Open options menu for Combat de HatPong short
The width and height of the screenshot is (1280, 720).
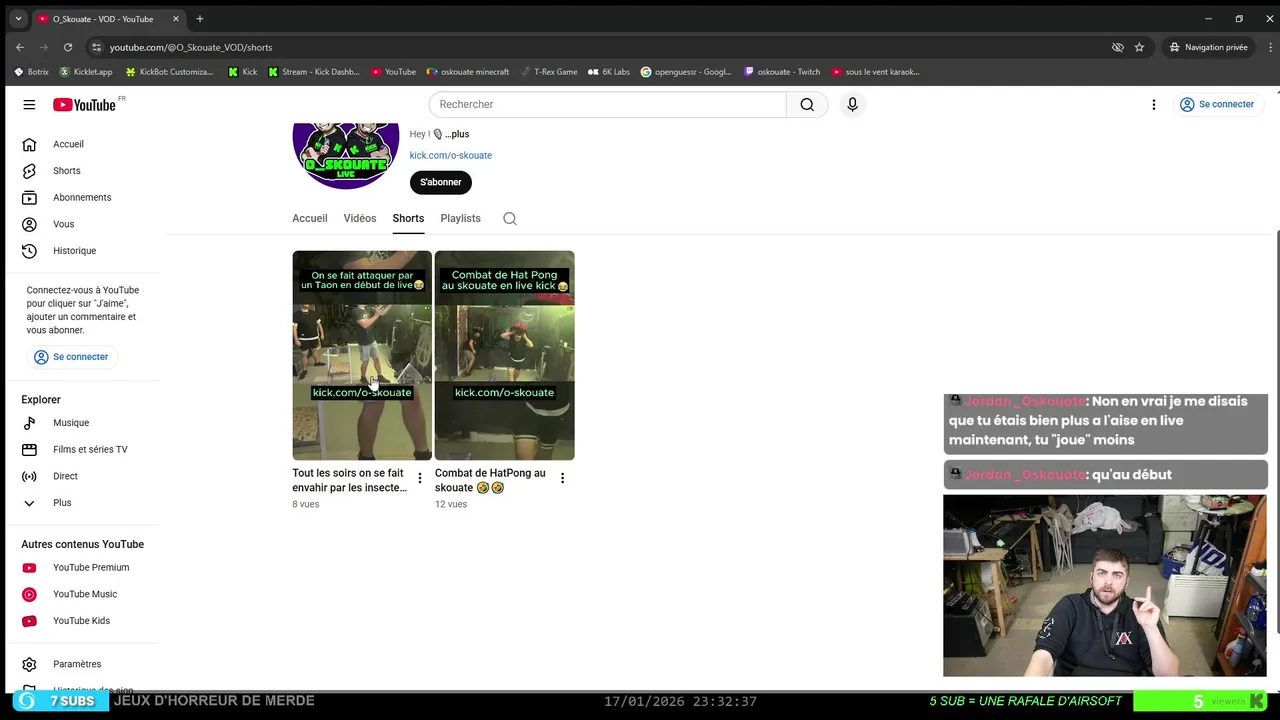(x=562, y=478)
